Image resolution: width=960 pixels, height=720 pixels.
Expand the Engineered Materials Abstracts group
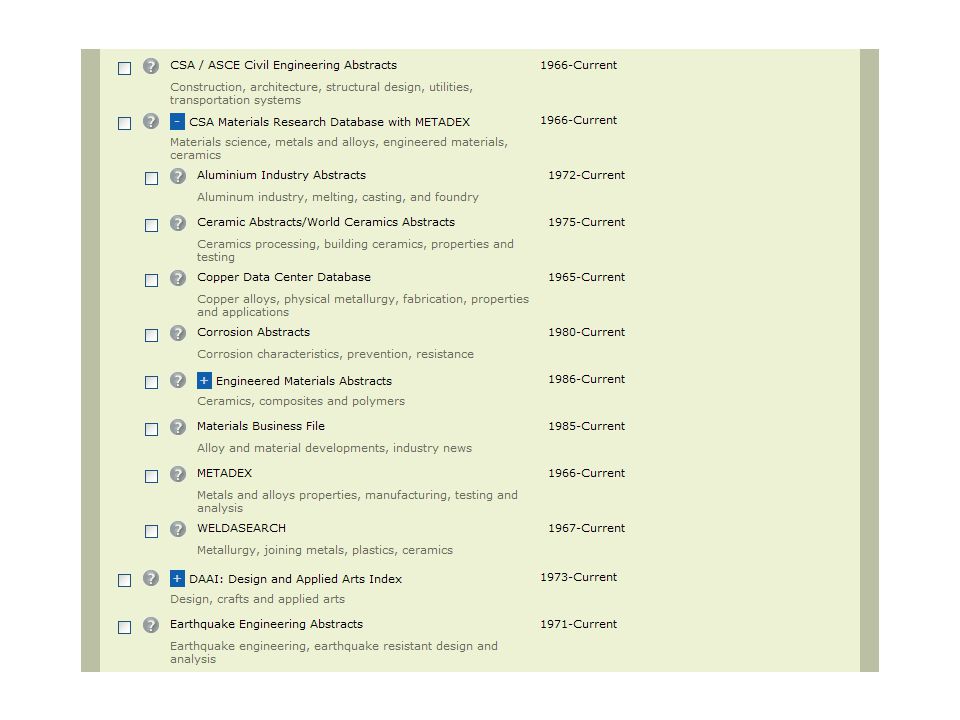pos(204,380)
